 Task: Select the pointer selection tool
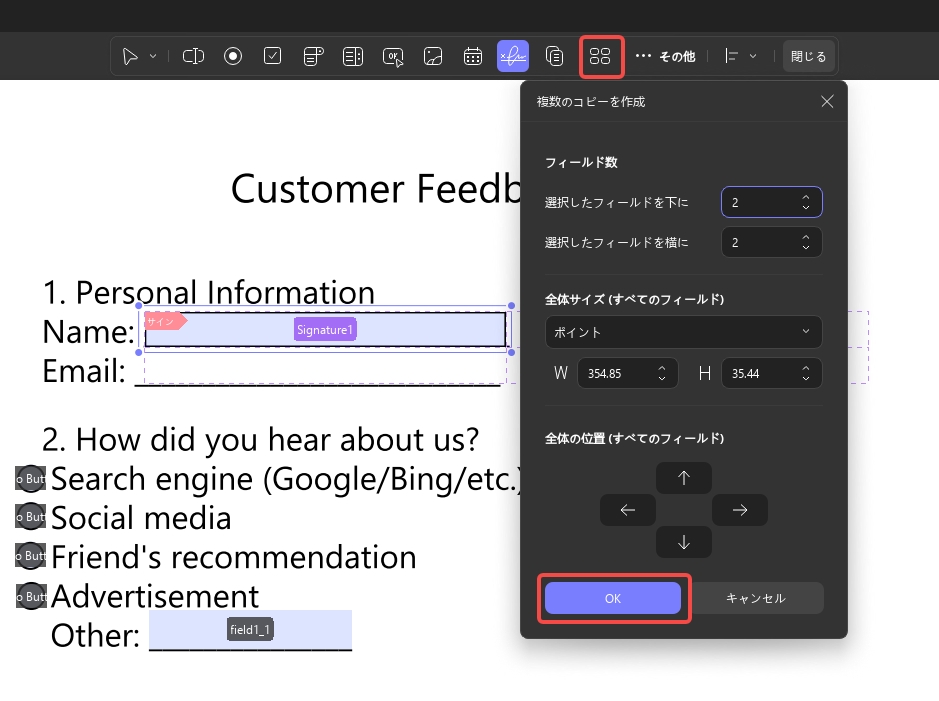[129, 56]
